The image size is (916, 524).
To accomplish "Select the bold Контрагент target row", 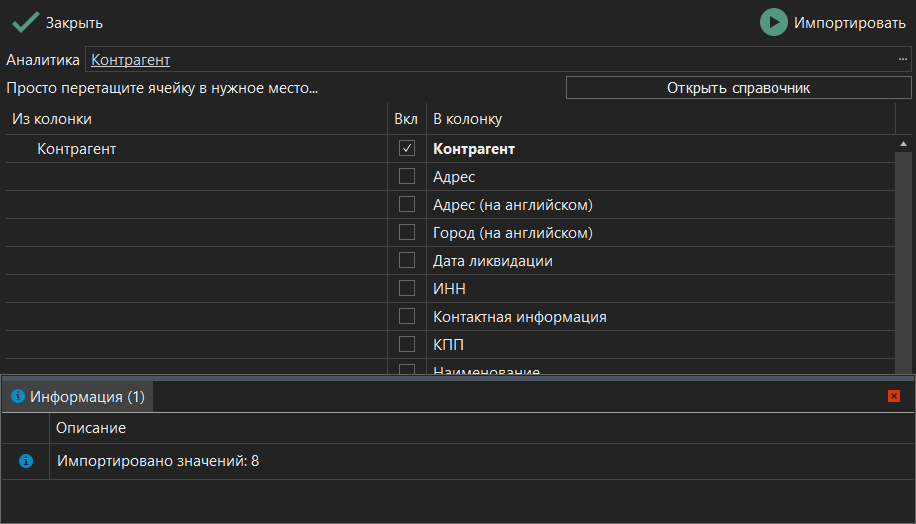I will coord(661,149).
